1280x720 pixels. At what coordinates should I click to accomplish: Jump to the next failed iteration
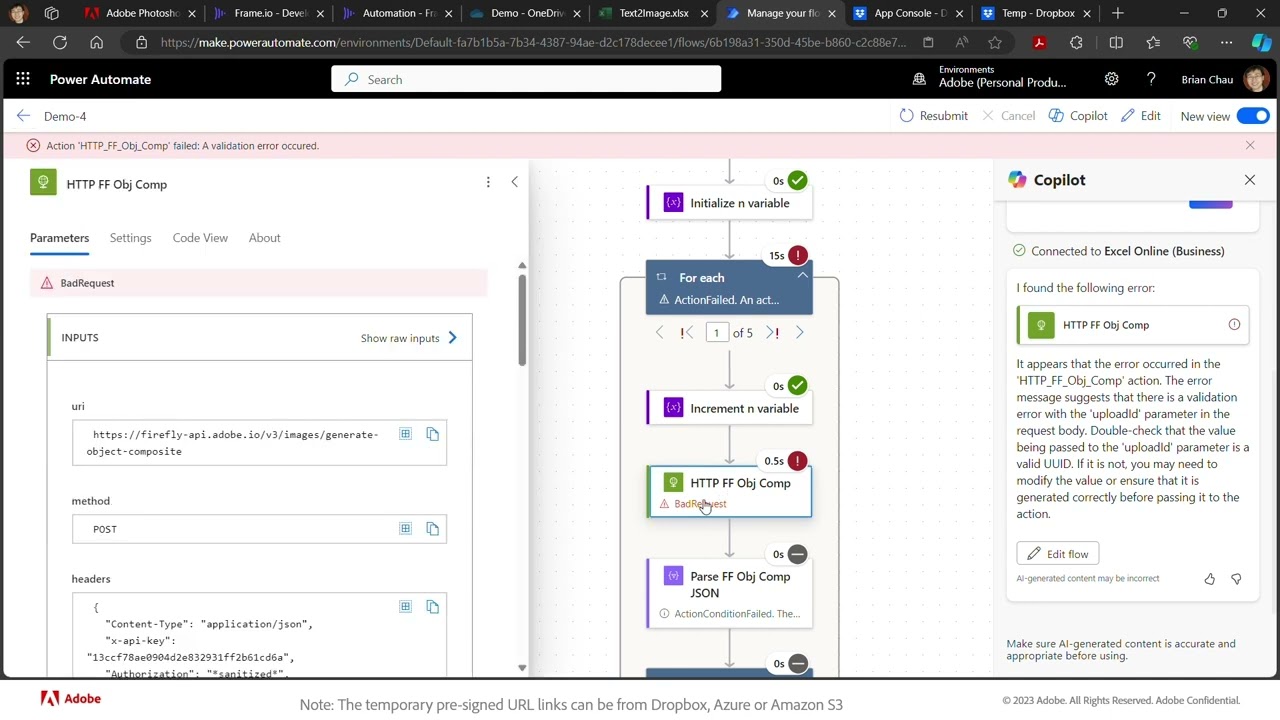click(772, 333)
